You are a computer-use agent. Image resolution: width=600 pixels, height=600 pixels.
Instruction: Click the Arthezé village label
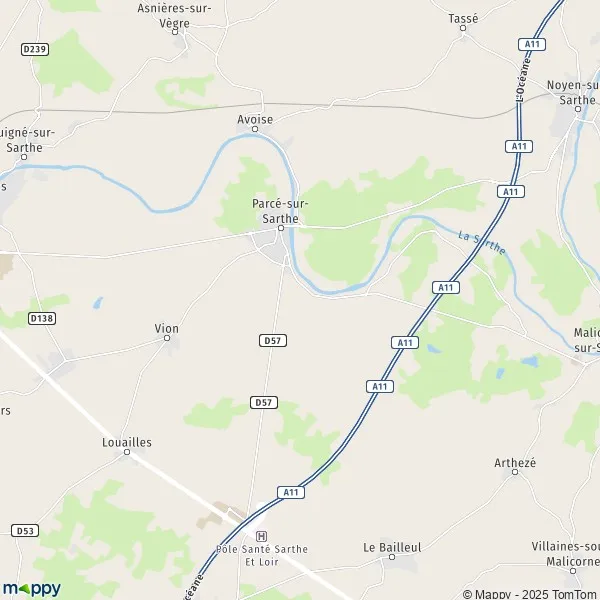515,463
